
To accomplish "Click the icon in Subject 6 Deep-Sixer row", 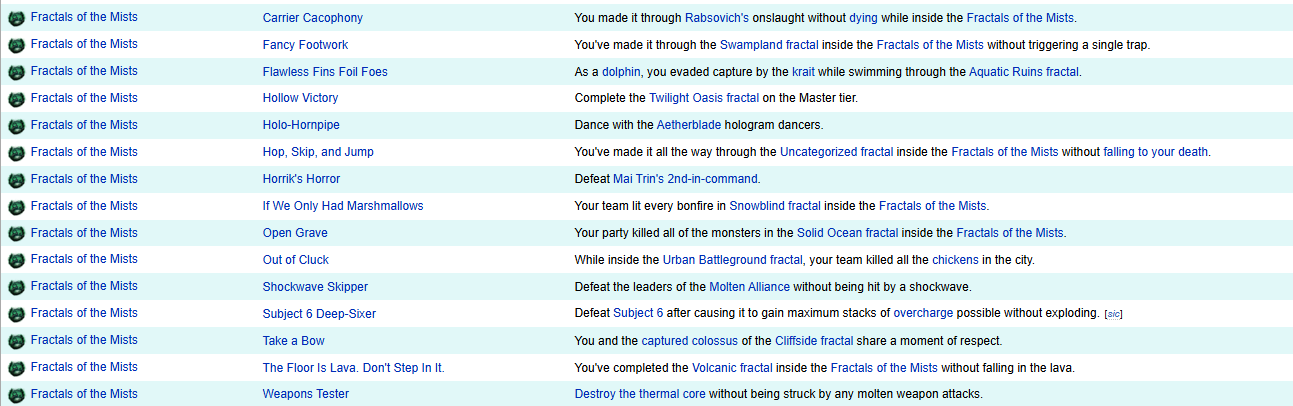I will 15,314.
